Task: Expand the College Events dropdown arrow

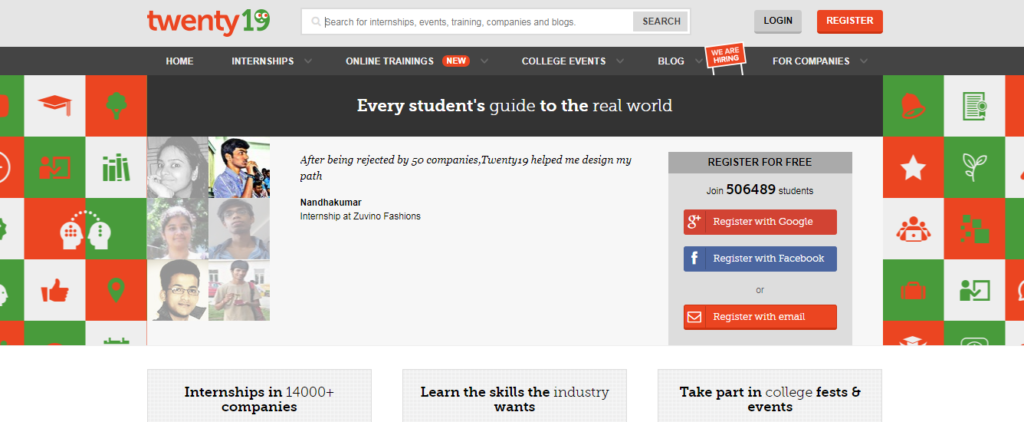Action: [619, 61]
